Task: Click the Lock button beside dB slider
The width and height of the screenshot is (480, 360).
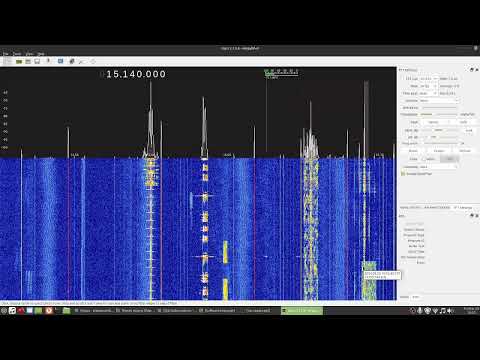Action: click(469, 130)
